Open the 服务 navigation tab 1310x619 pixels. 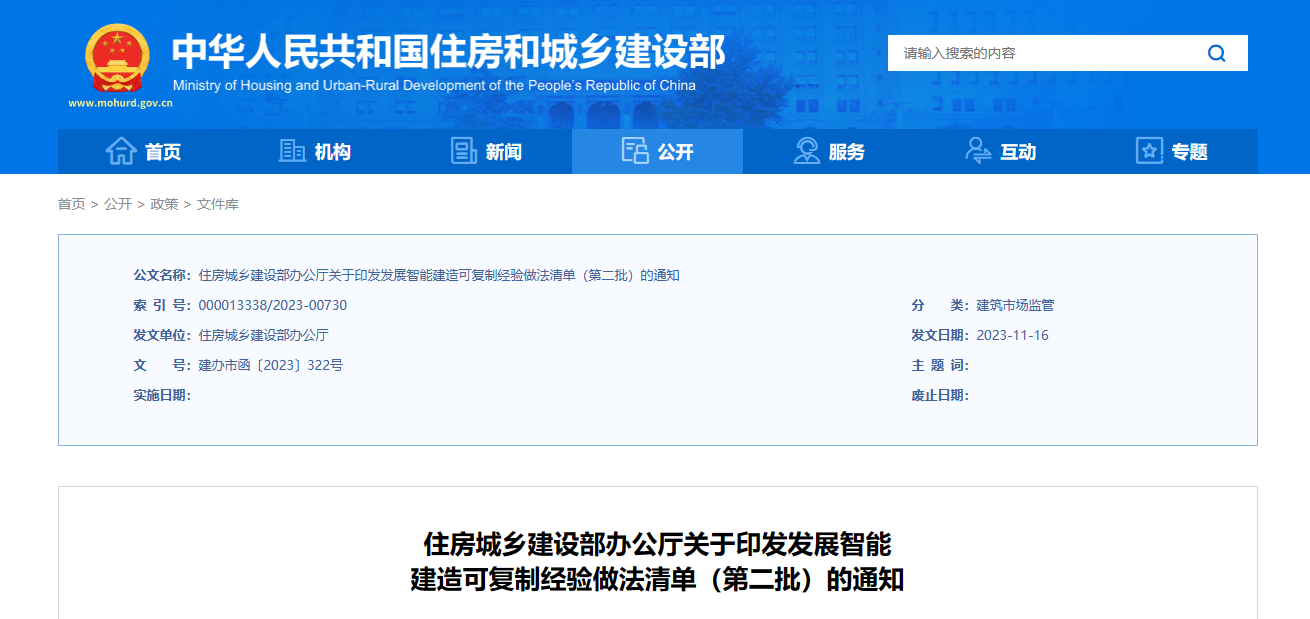click(829, 151)
